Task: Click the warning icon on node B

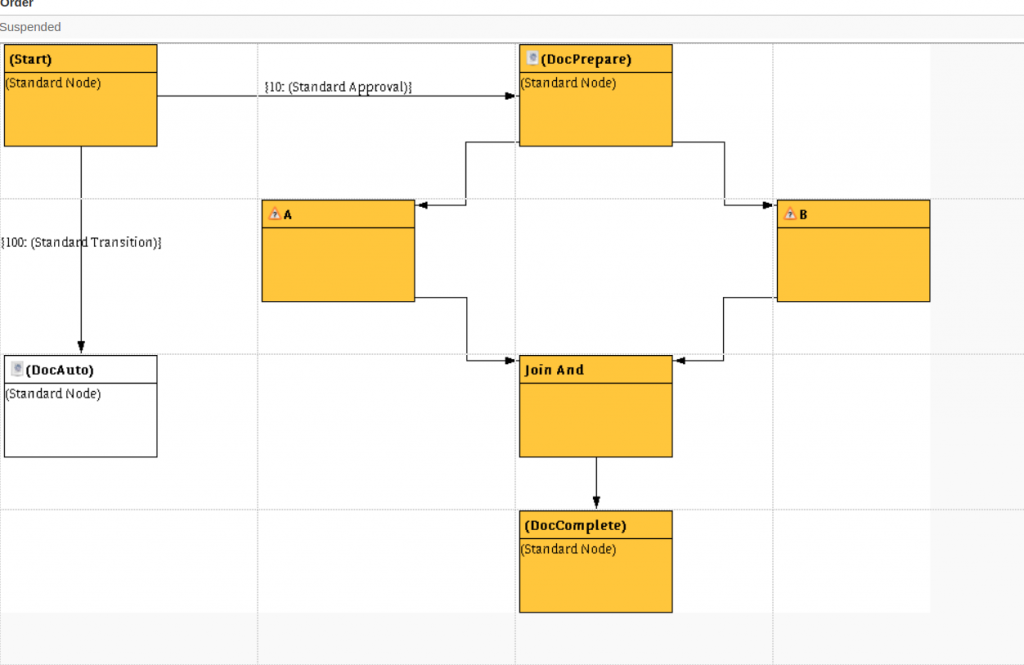Action: point(790,214)
